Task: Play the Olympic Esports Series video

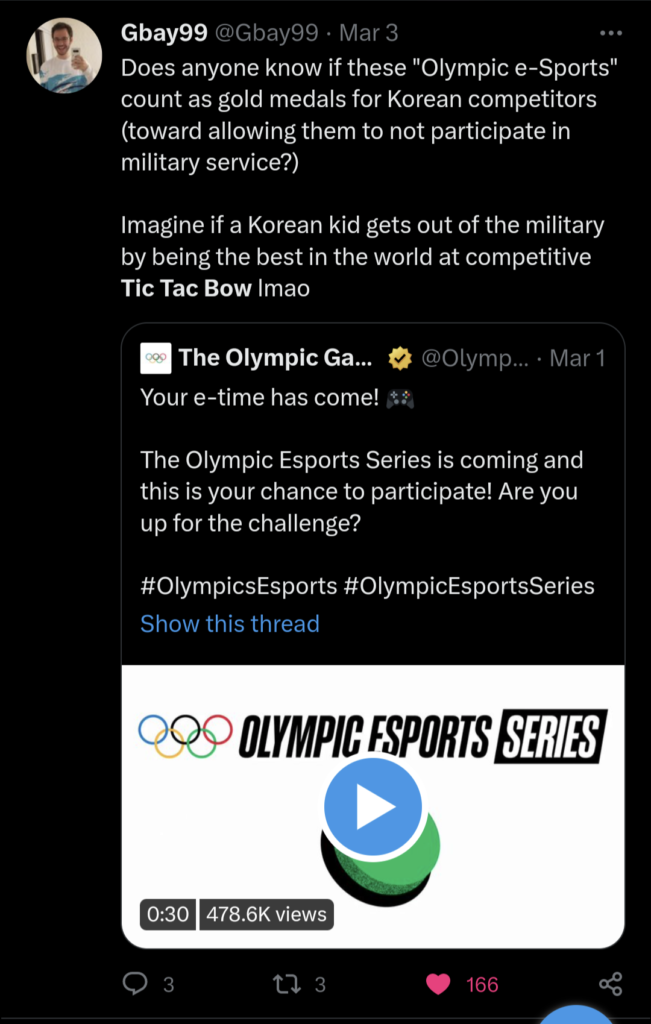Action: click(x=373, y=806)
